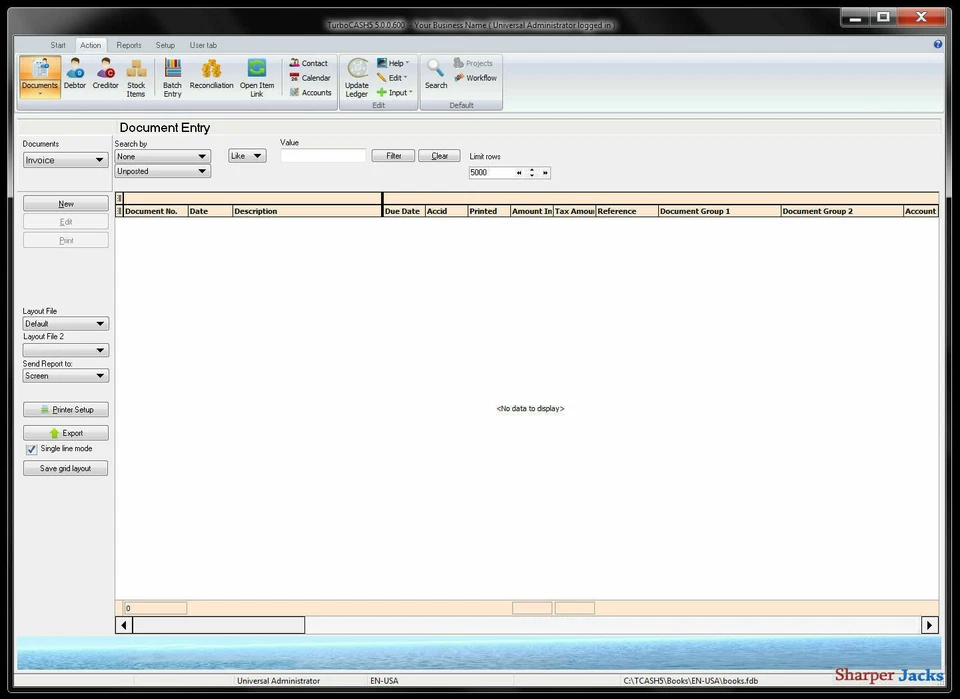The width and height of the screenshot is (960, 699).
Task: Toggle Single line mode checkbox
Action: 31,449
